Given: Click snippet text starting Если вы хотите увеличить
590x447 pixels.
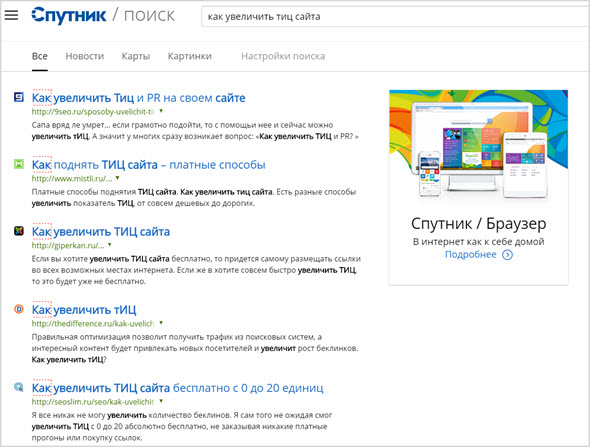Looking at the screenshot, I should coord(196,270).
